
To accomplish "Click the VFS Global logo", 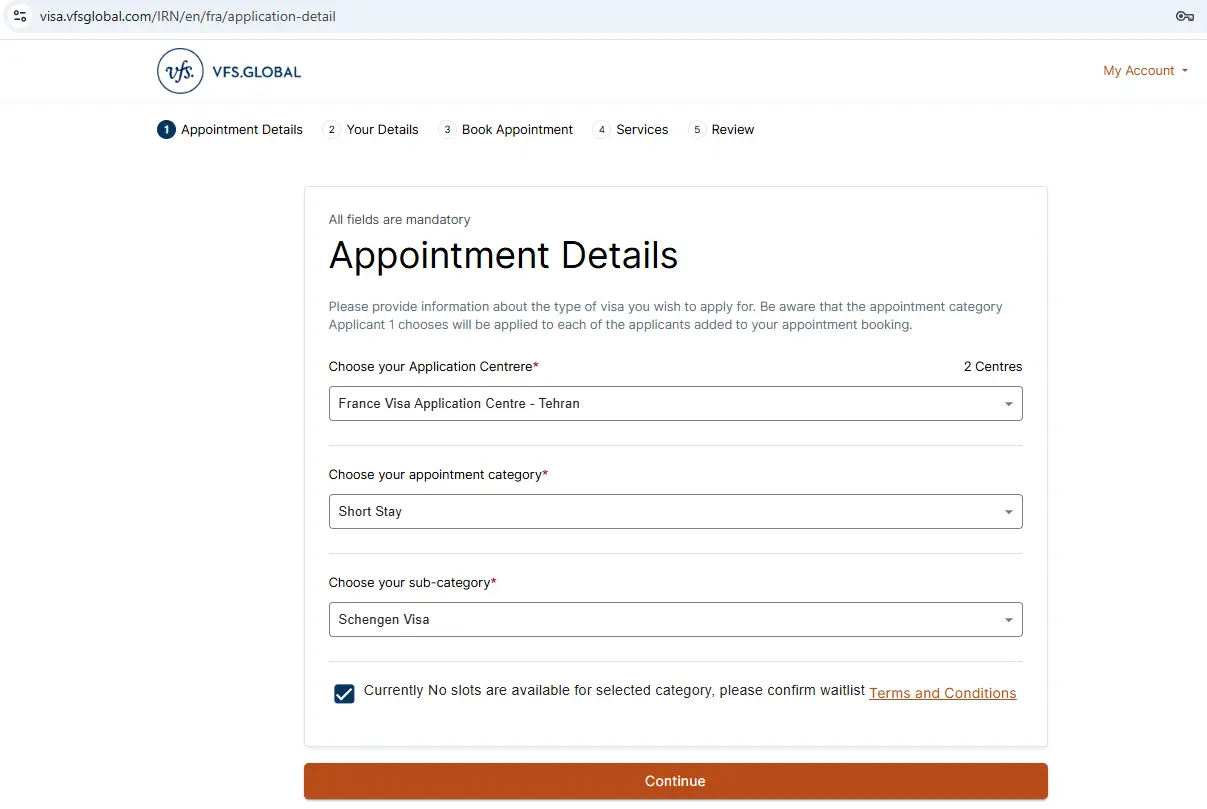I will (229, 71).
